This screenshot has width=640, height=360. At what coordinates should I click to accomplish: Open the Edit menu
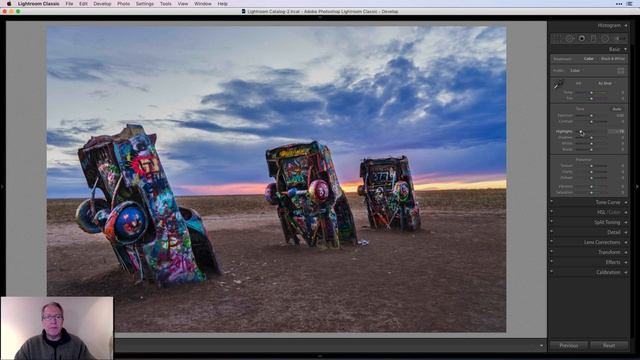point(83,4)
